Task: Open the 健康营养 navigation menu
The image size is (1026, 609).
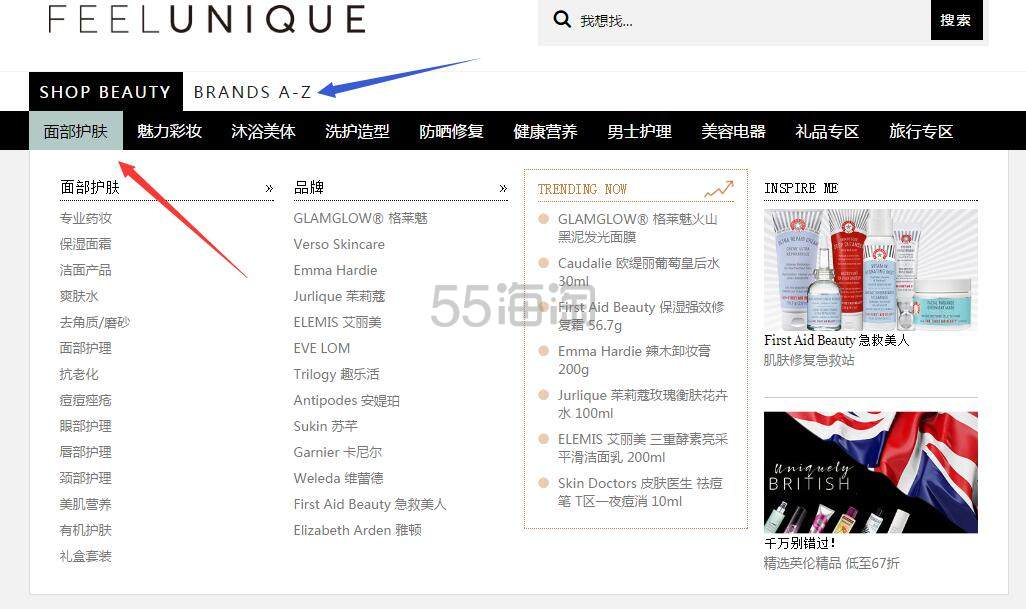Action: pyautogui.click(x=545, y=131)
